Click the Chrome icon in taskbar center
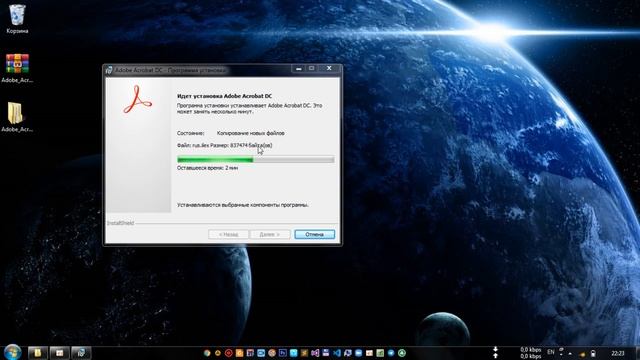The image size is (640, 360). (207, 353)
